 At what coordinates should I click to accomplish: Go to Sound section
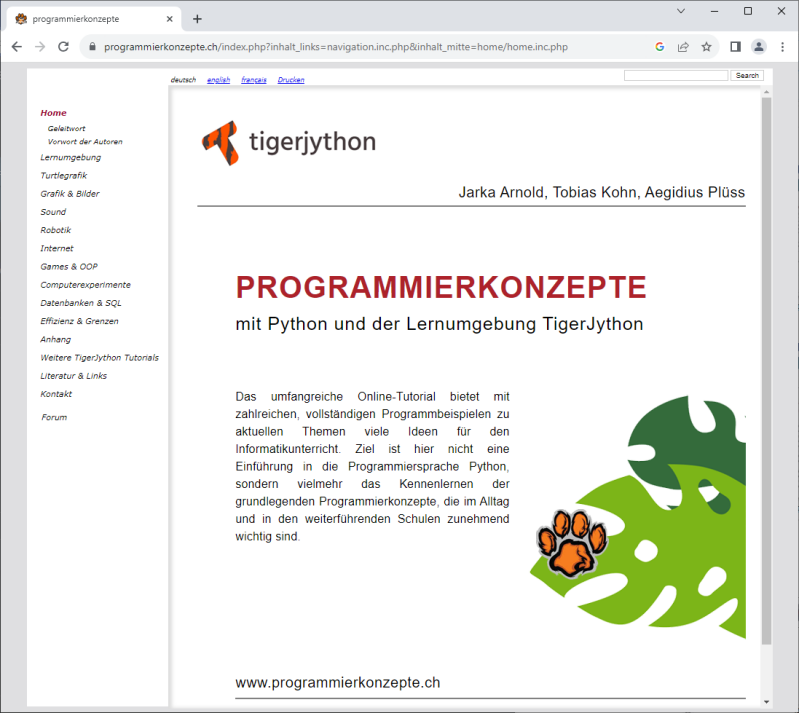(53, 212)
